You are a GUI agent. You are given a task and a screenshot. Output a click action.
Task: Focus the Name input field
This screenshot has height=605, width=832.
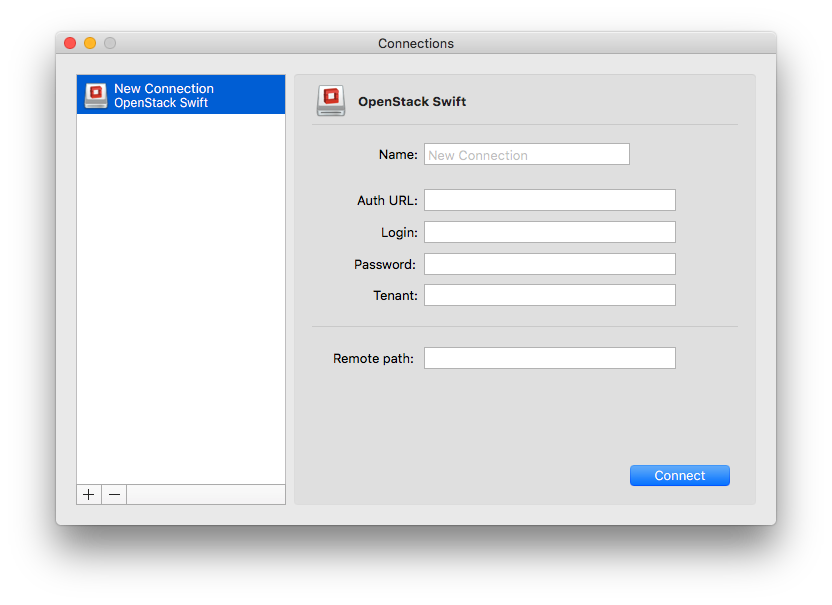click(526, 154)
